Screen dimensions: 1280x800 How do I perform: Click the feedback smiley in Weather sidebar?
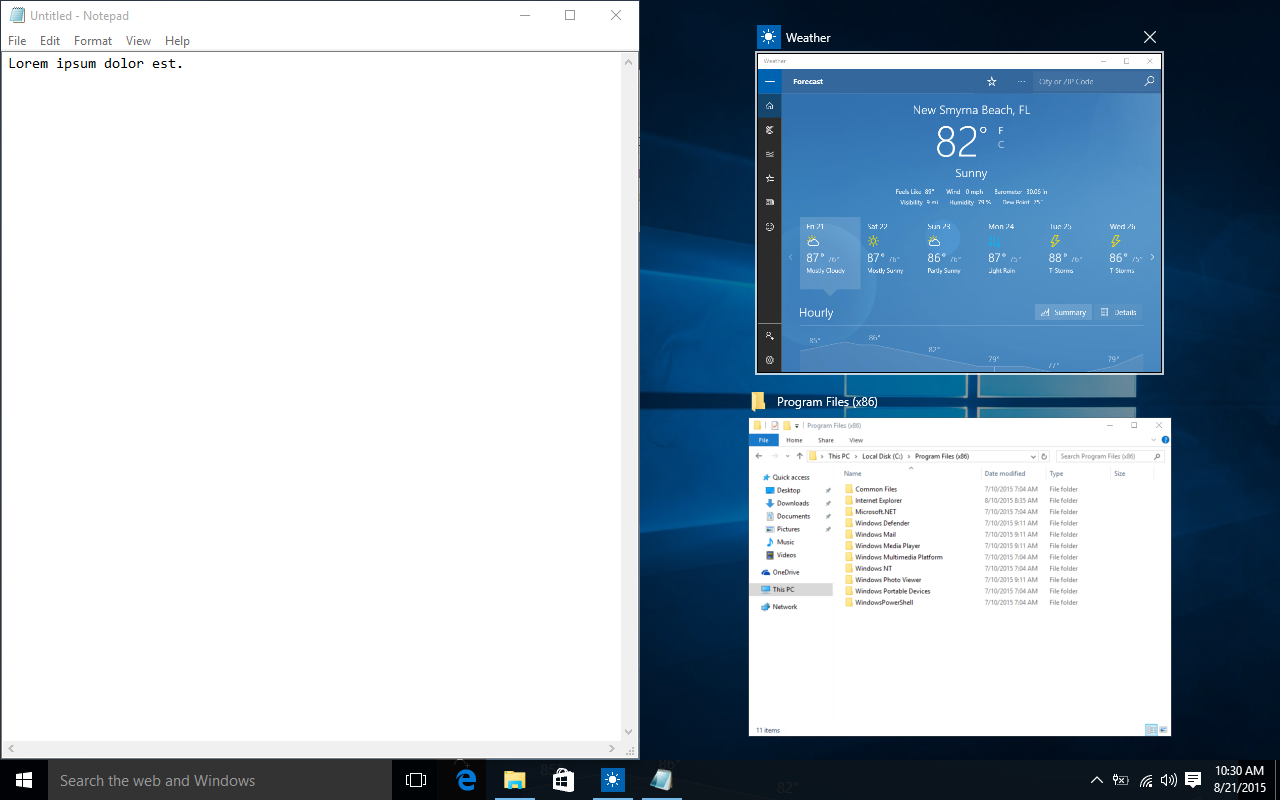coord(770,227)
